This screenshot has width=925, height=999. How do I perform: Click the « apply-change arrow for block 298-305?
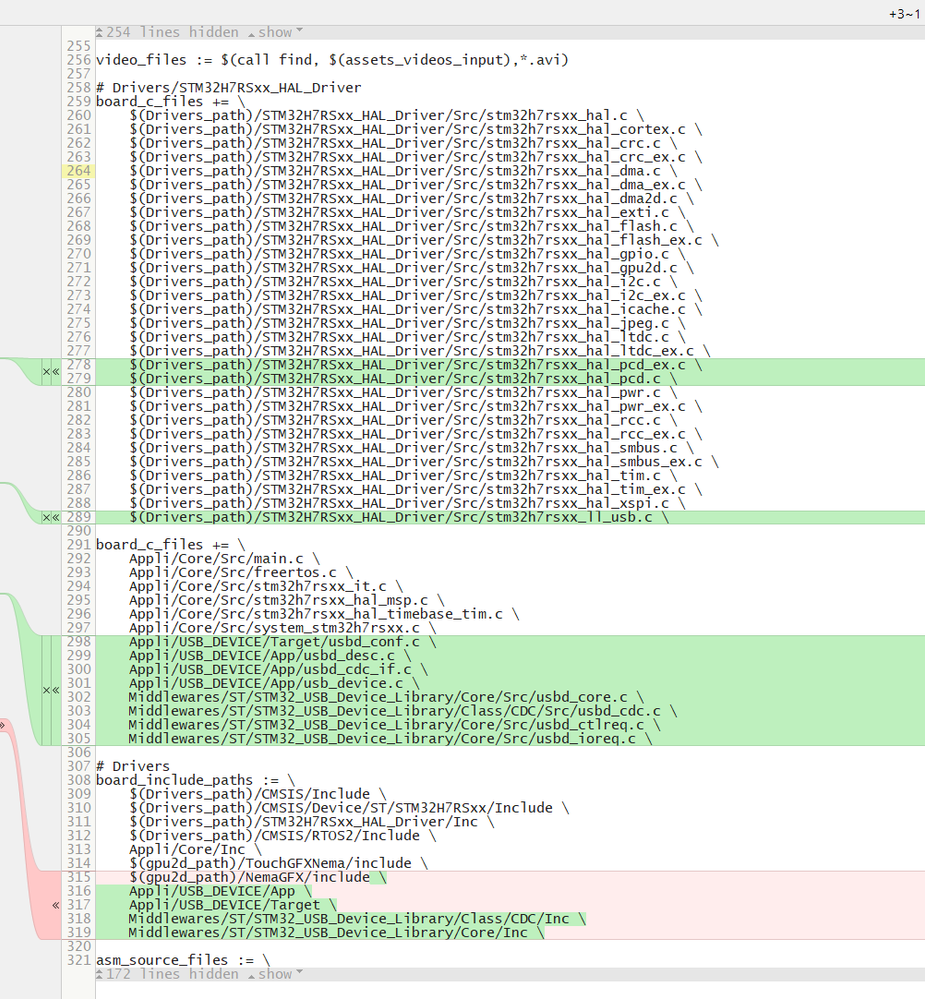(55, 690)
